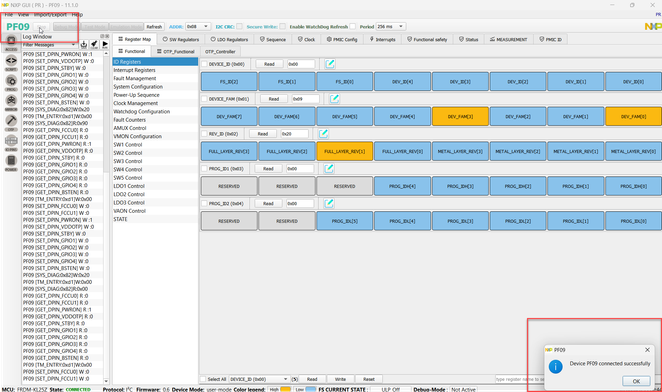Close the Log Window panel
The image size is (662, 392).
point(107,36)
